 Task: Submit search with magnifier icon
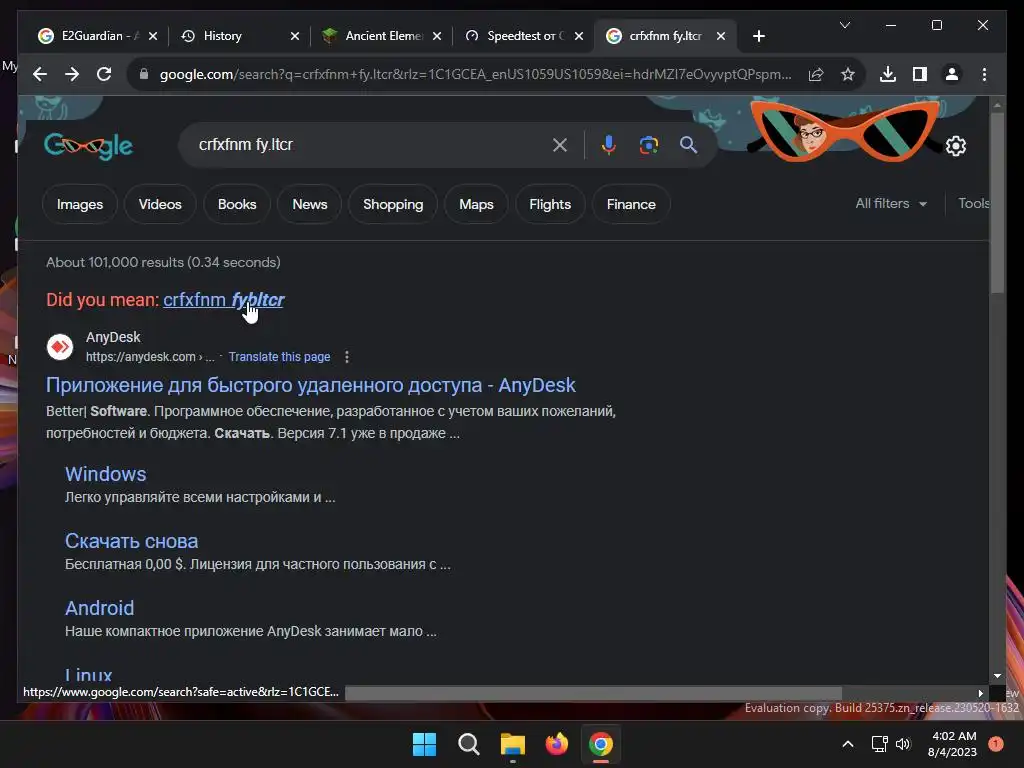pos(688,145)
